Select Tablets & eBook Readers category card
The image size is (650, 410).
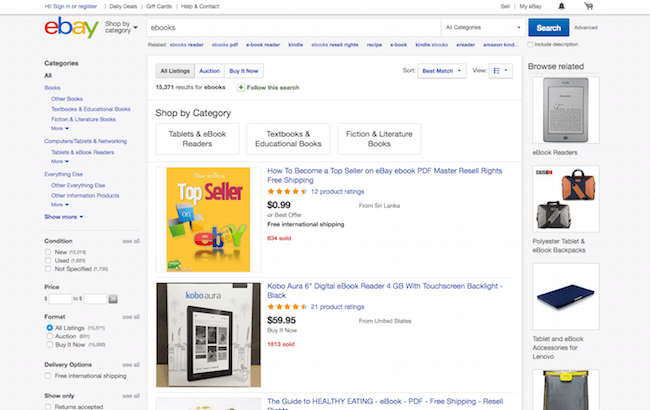(x=197, y=139)
